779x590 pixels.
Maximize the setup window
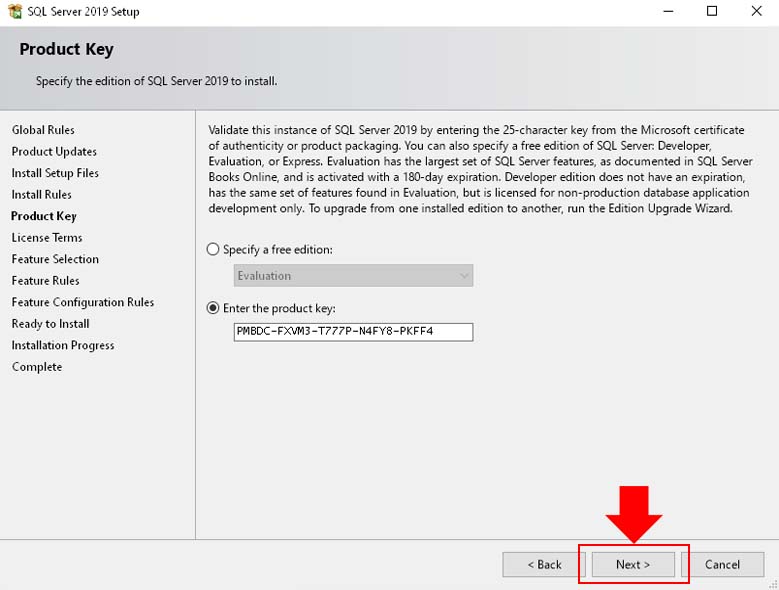tap(712, 11)
